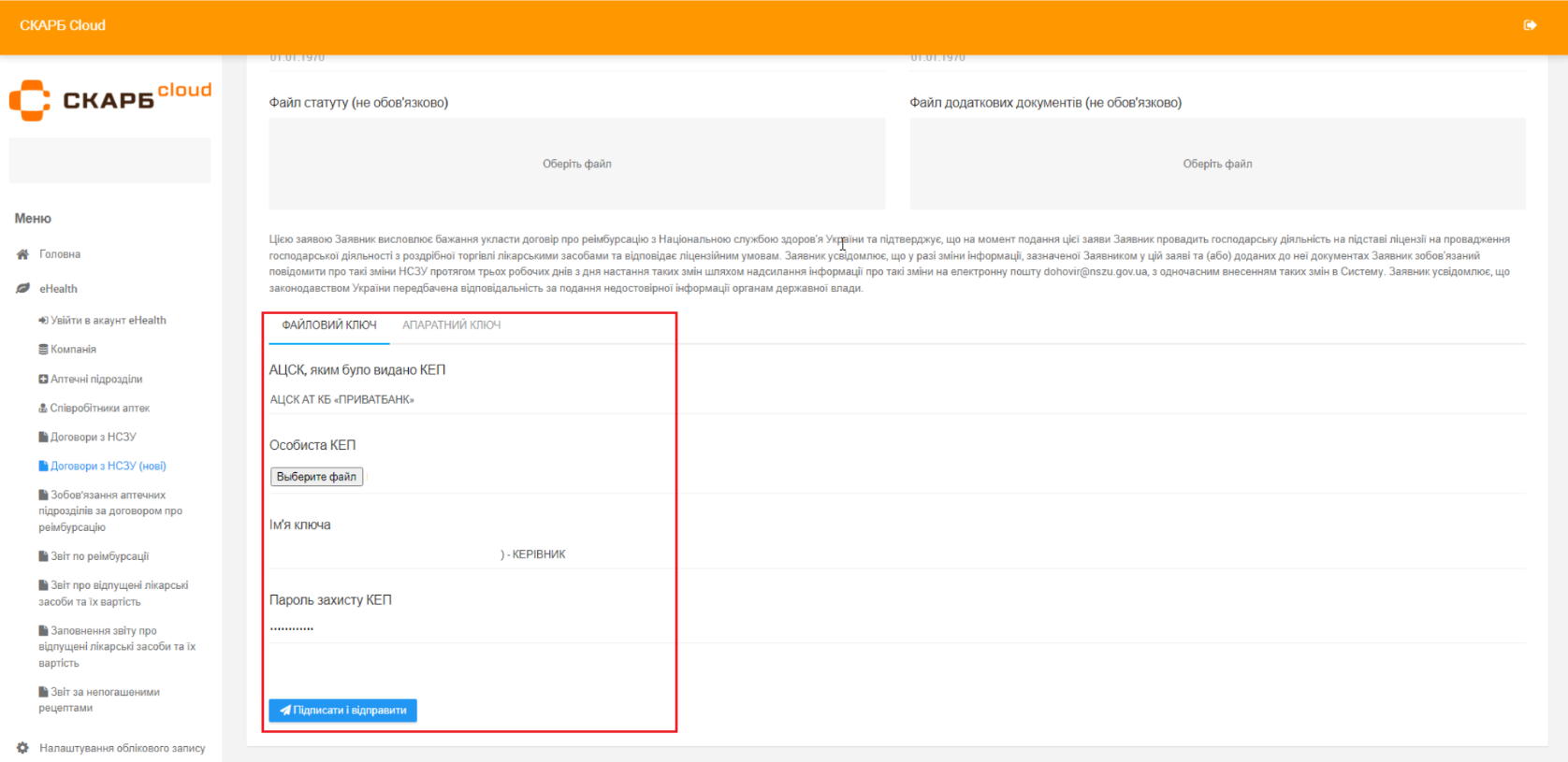Click the Выберите файл button
This screenshot has height=762, width=1568.
click(x=316, y=477)
